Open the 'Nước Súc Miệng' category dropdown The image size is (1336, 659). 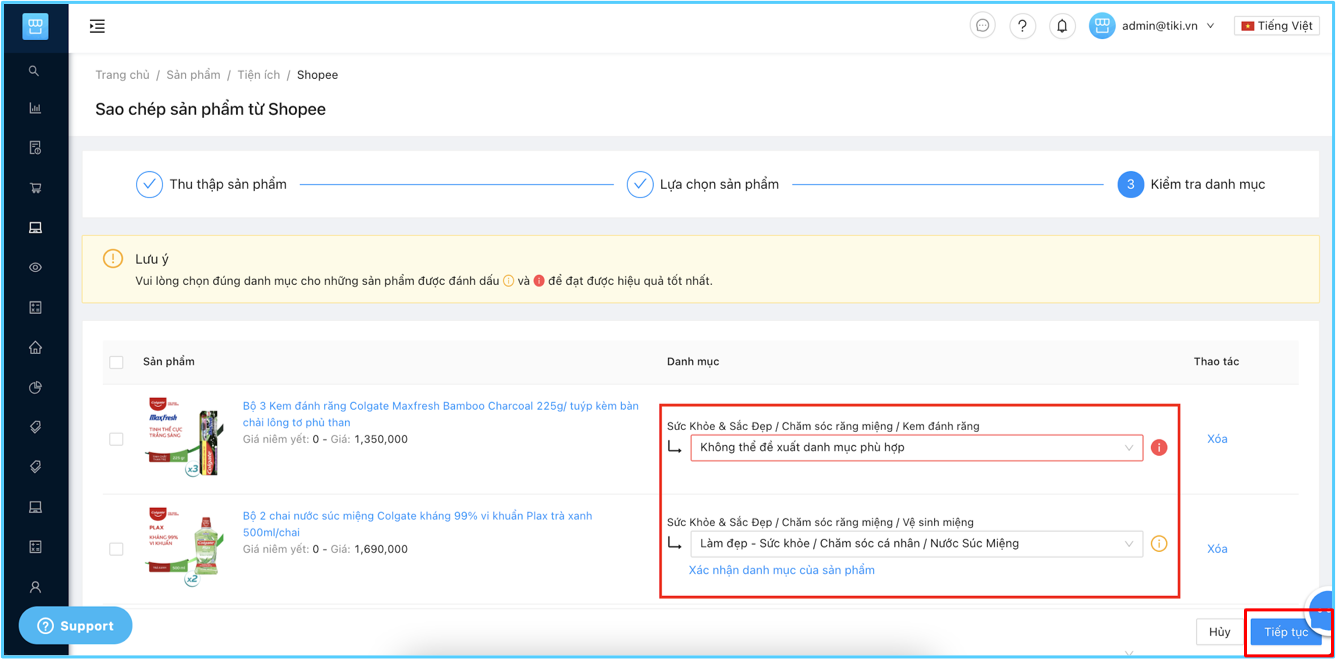pyautogui.click(x=917, y=544)
